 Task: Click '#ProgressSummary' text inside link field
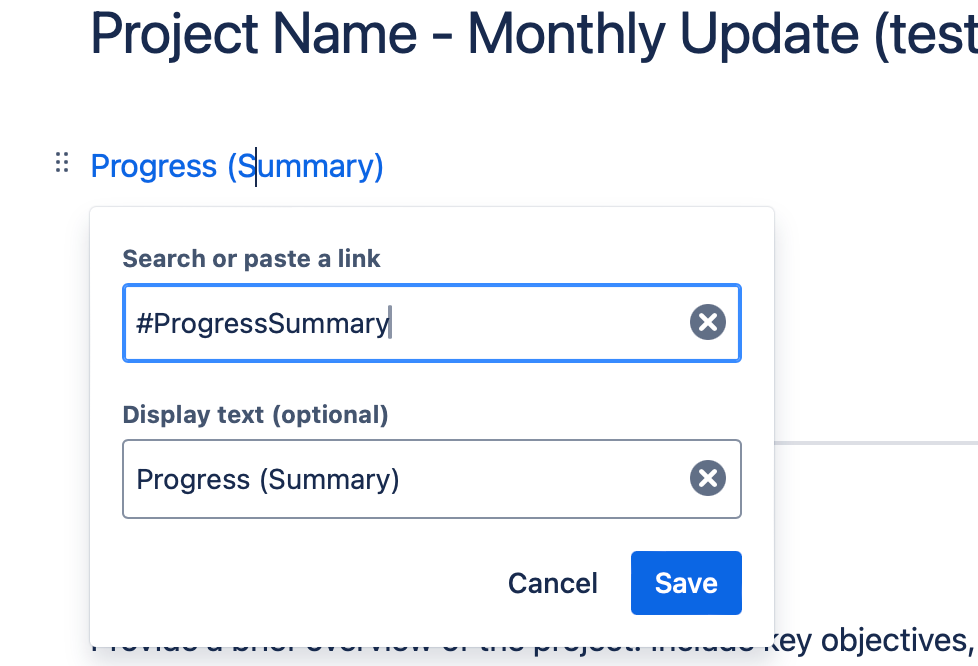coord(263,323)
